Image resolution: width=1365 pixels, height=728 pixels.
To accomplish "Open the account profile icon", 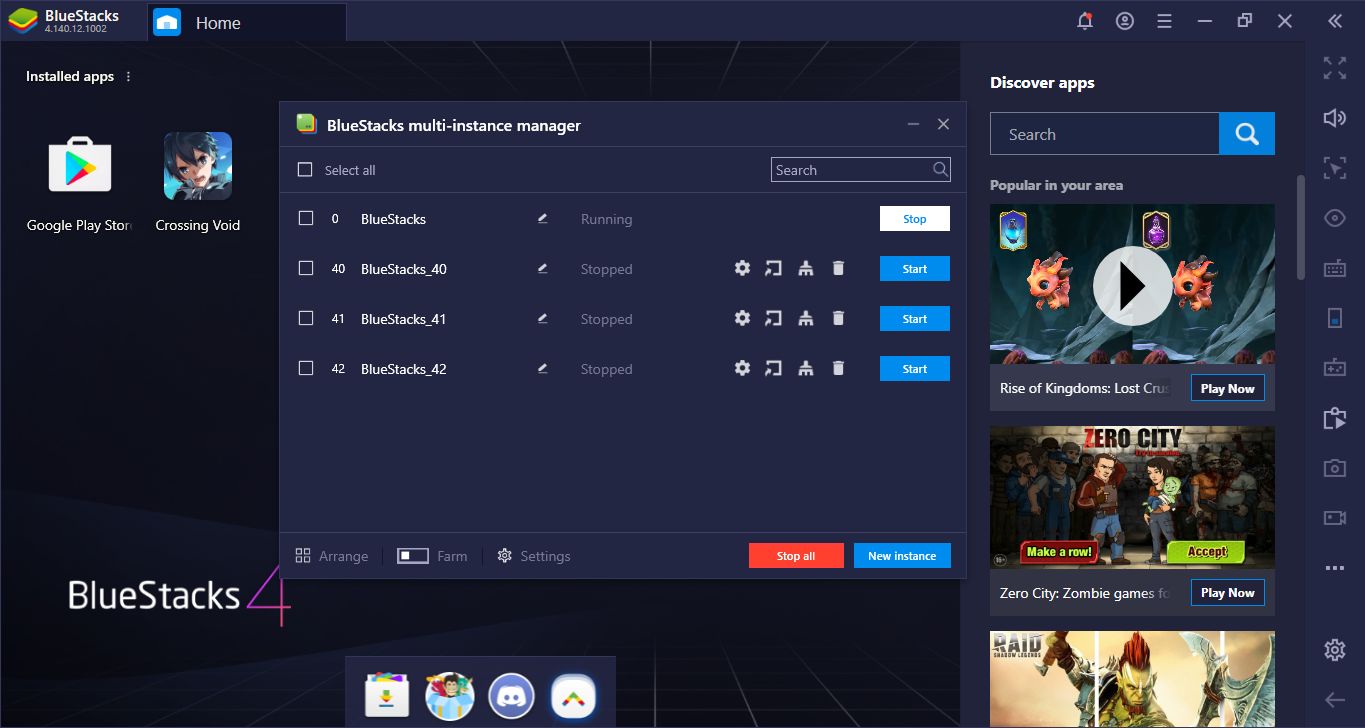I will click(x=1125, y=21).
